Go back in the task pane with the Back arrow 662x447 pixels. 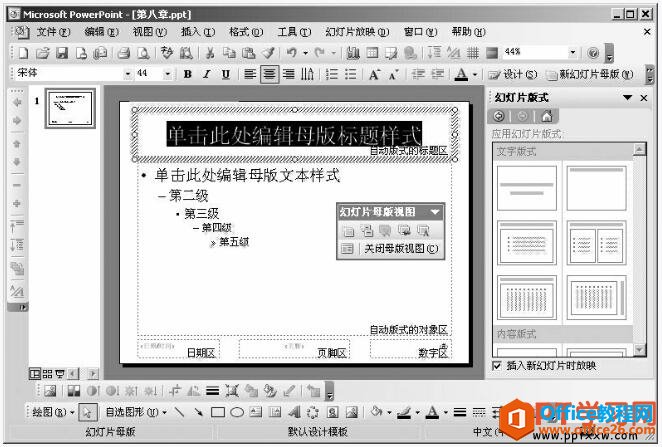tap(499, 116)
